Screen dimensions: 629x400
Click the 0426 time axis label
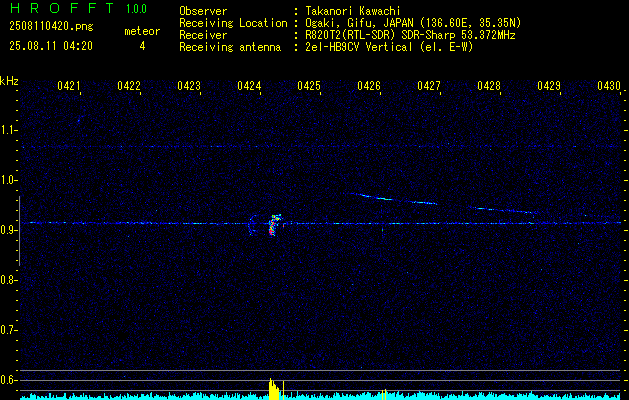tap(369, 85)
